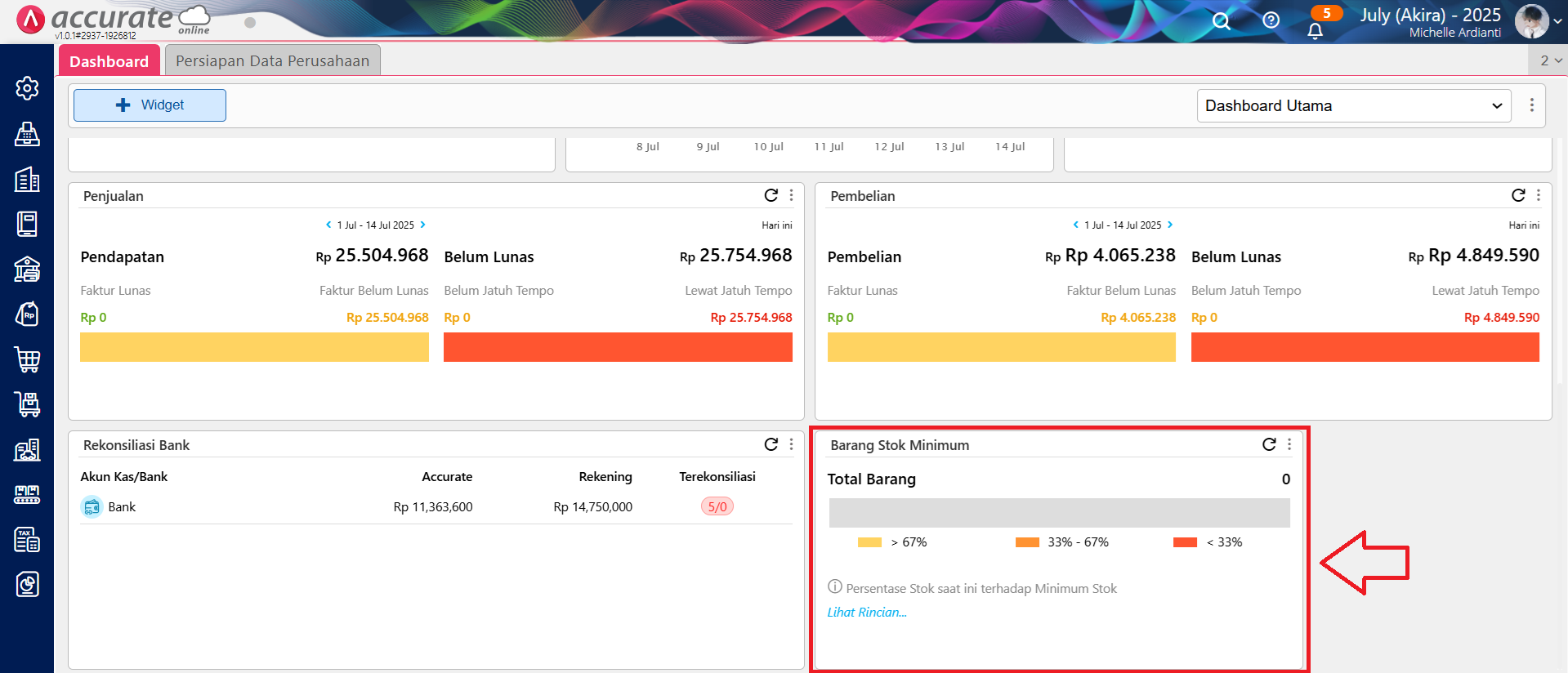
Task: Go to next period in Pembelian widget
Action: click(x=1169, y=225)
